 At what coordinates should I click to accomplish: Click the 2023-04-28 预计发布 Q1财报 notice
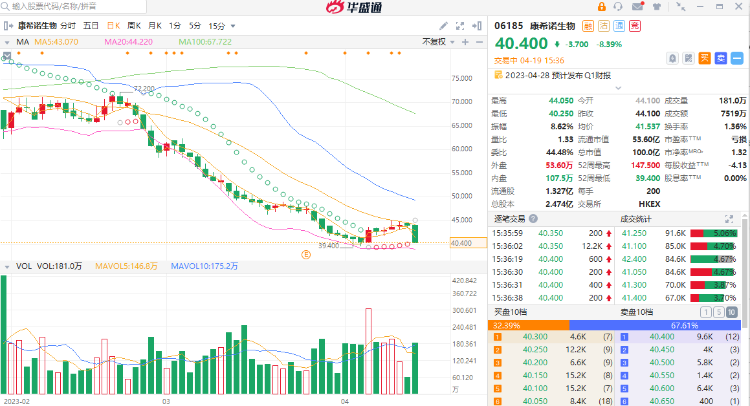click(x=558, y=75)
